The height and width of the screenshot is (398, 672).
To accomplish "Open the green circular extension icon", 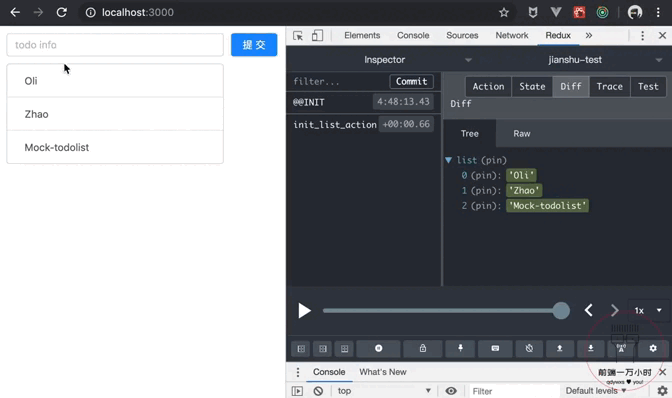I will point(602,12).
